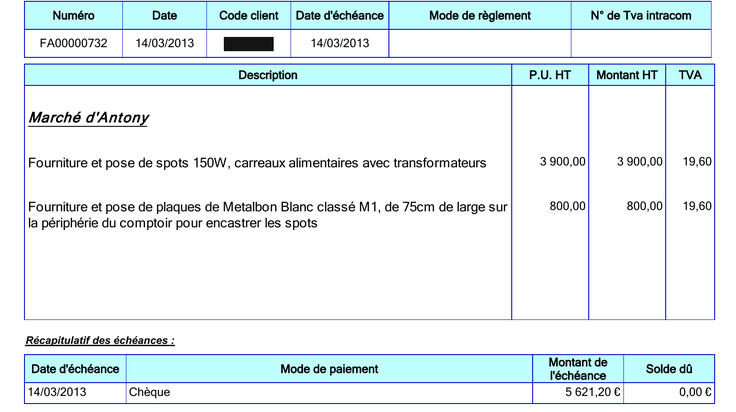
Task: Click the invoice number FA00000732
Action: point(73,43)
